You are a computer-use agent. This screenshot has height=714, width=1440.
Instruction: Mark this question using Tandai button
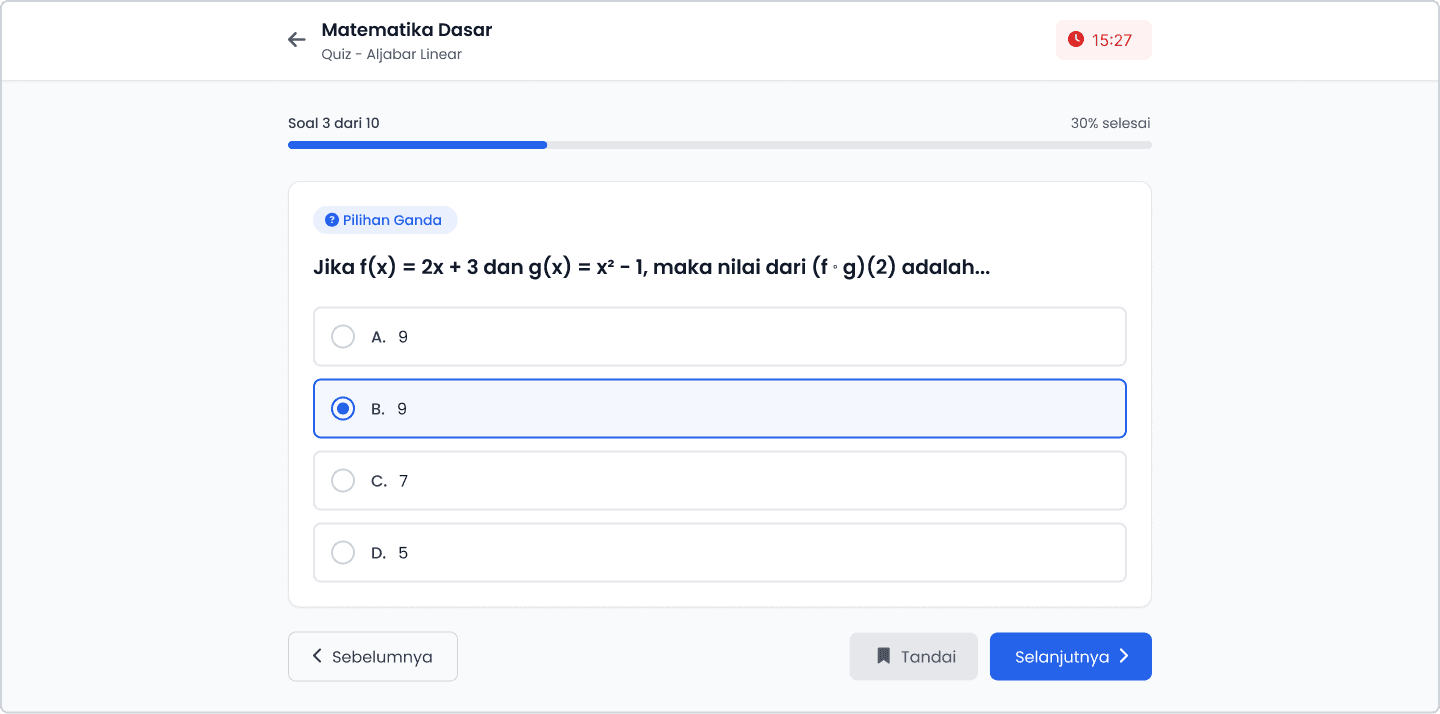914,656
